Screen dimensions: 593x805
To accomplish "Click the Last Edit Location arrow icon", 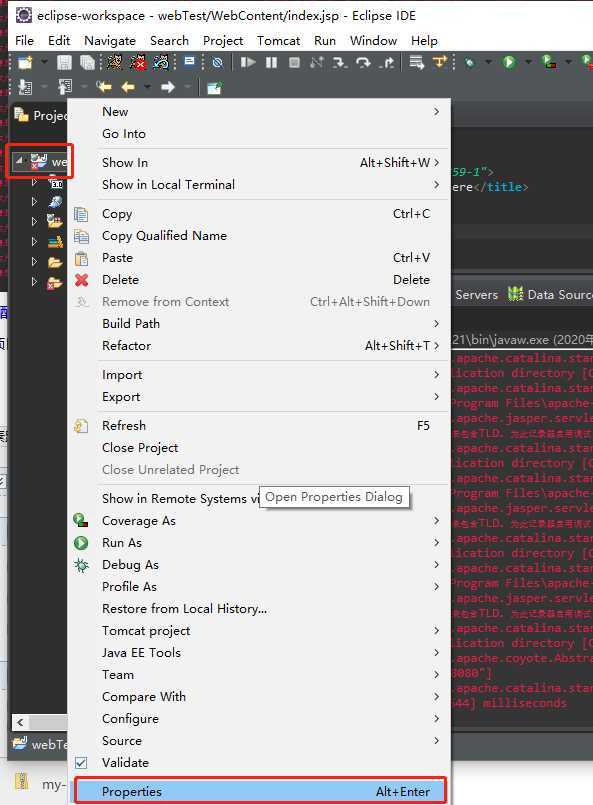I will (x=104, y=87).
